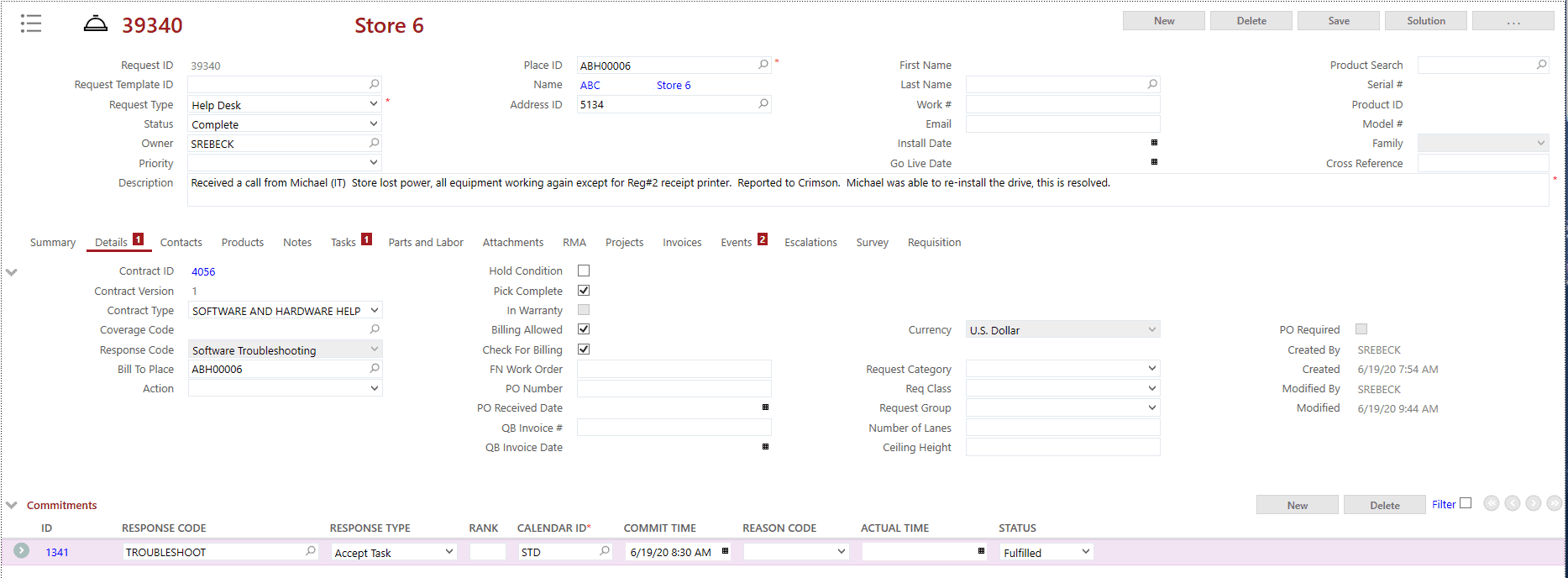Expand commitment row 1341 arrow icon
Screen dimensions: 1568x578
coord(22,551)
